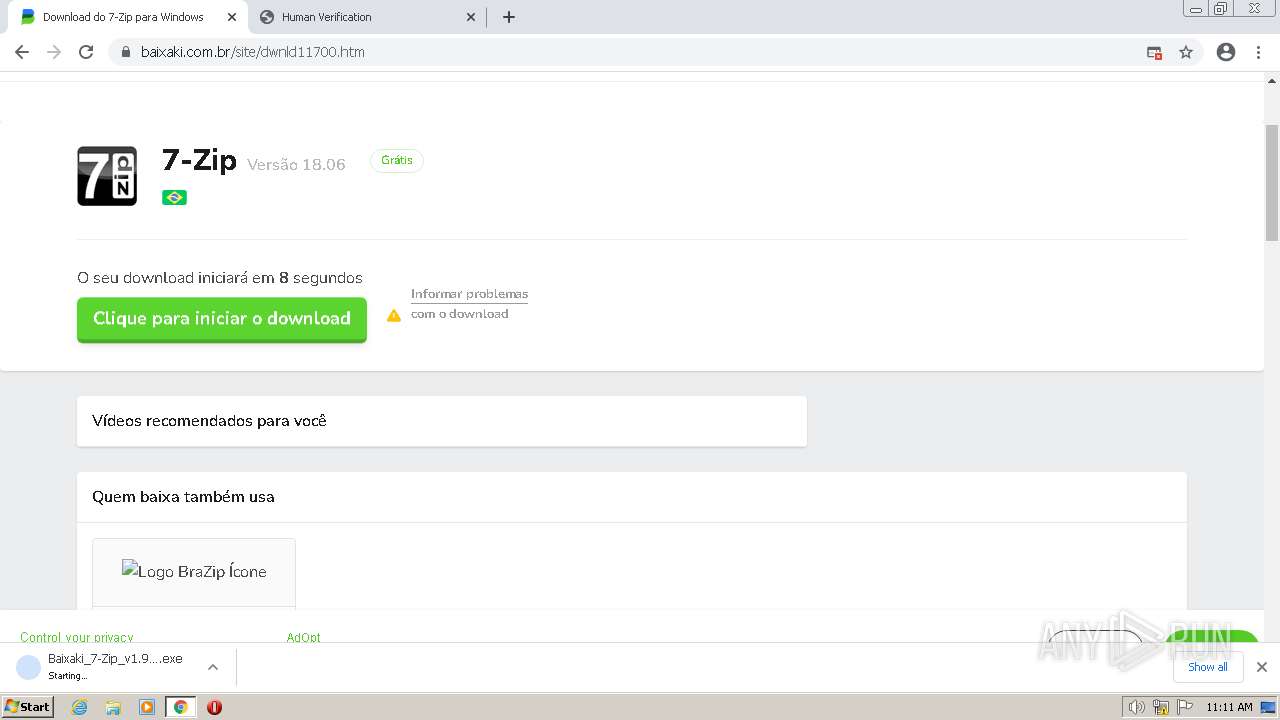Go back using browser back arrow

click(x=22, y=52)
